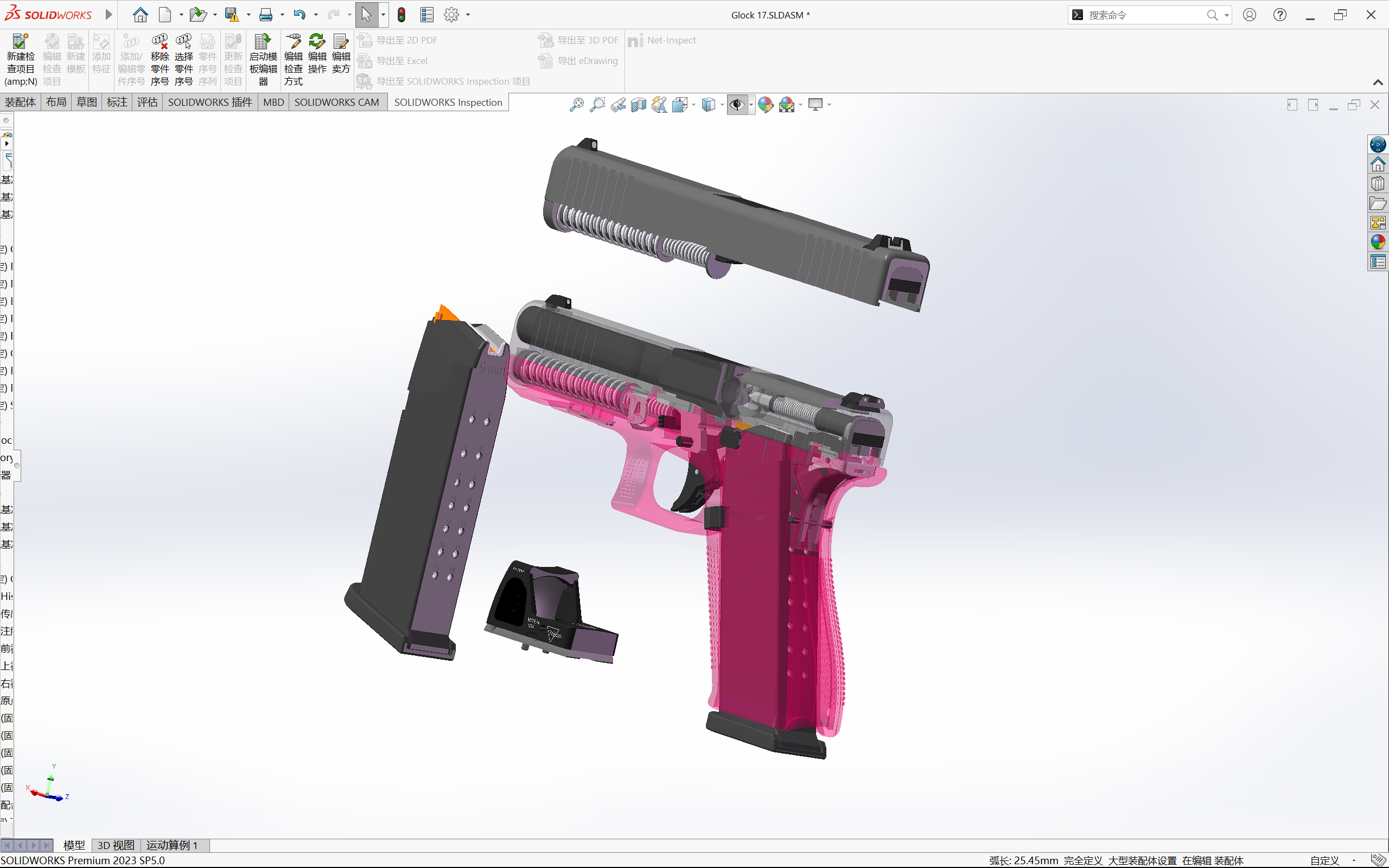The image size is (1389, 868).
Task: Click Zoom to Fit icon
Action: tap(576, 105)
